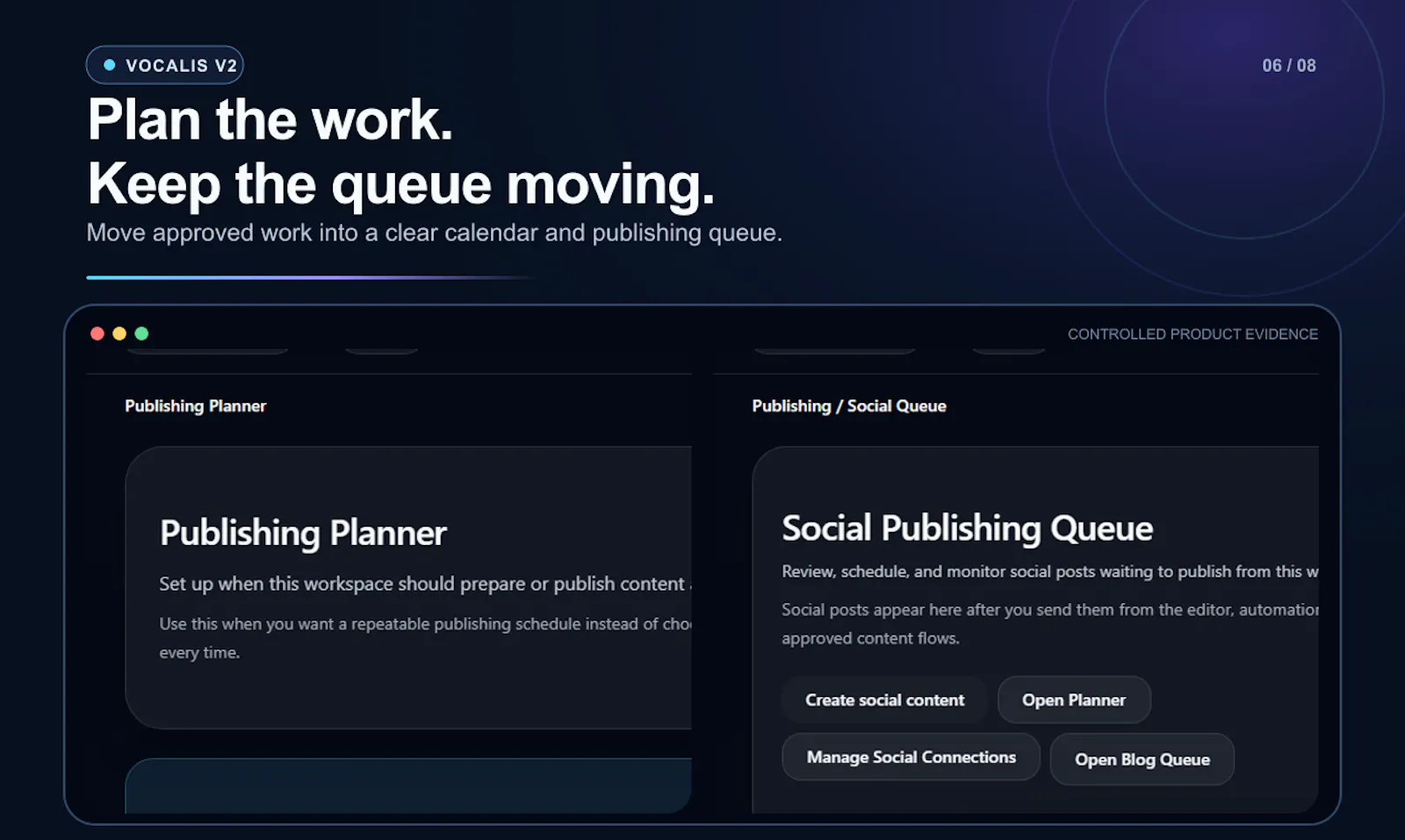Click 'Use this when you want a repeatable' text
The height and width of the screenshot is (840, 1405).
pyautogui.click(x=425, y=638)
